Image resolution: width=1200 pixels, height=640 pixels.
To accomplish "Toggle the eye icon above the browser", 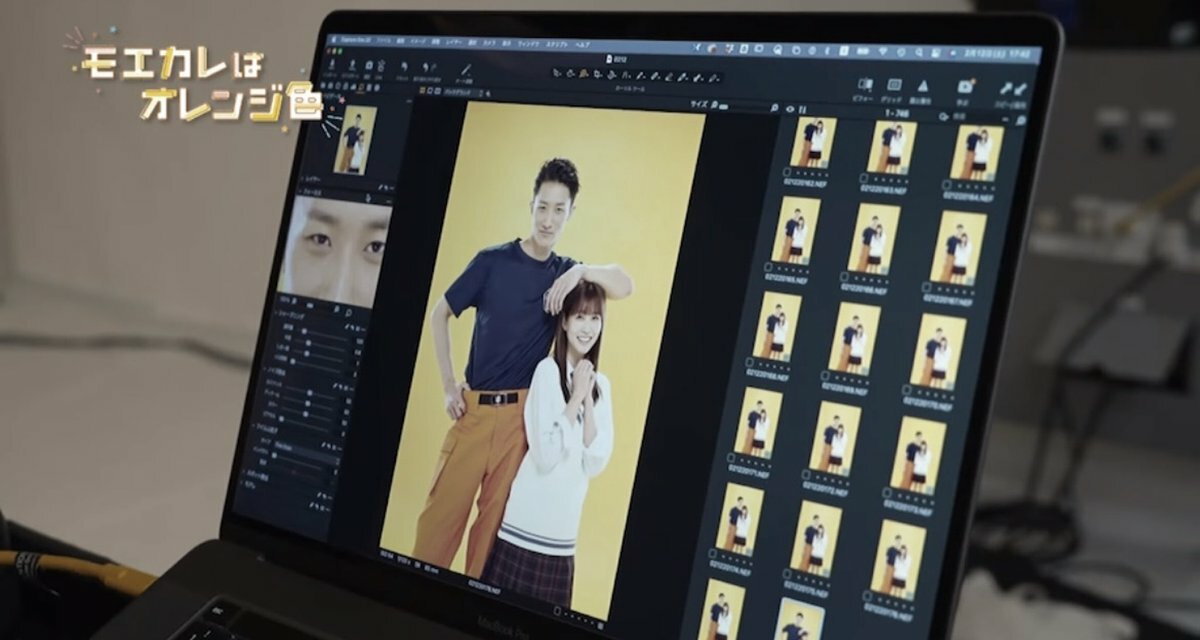I will [790, 109].
